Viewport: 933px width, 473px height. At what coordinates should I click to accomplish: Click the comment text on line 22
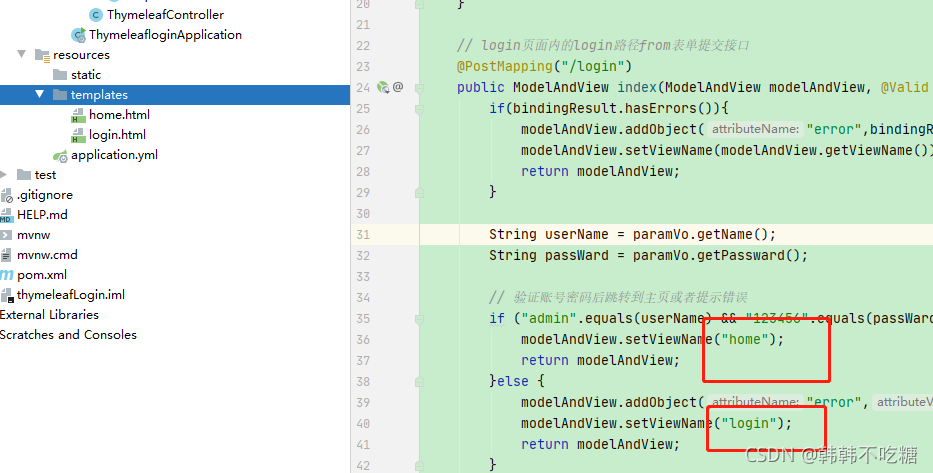click(603, 45)
